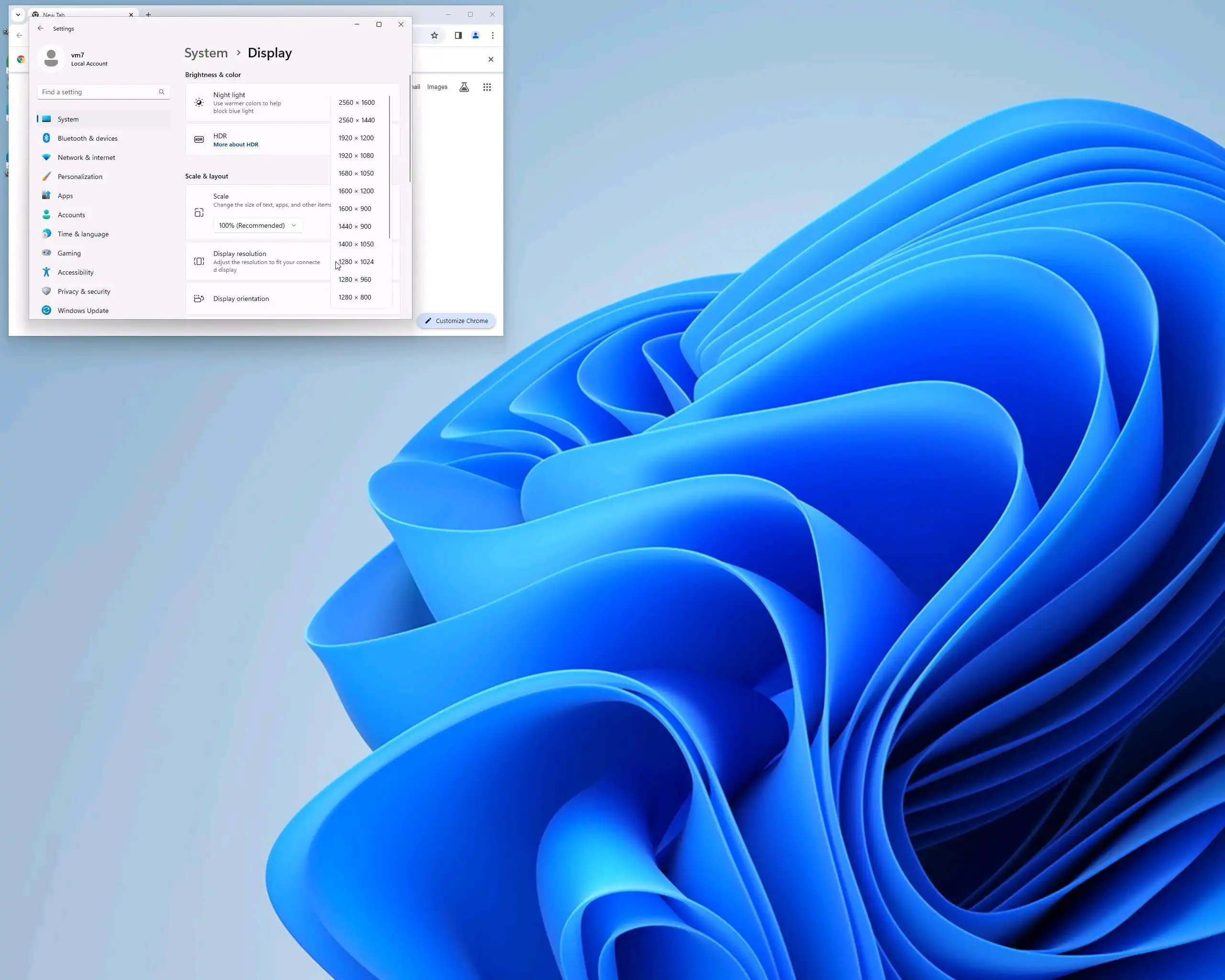Select 1920 × 1080 resolution option
The image size is (1225, 980).
356,156
